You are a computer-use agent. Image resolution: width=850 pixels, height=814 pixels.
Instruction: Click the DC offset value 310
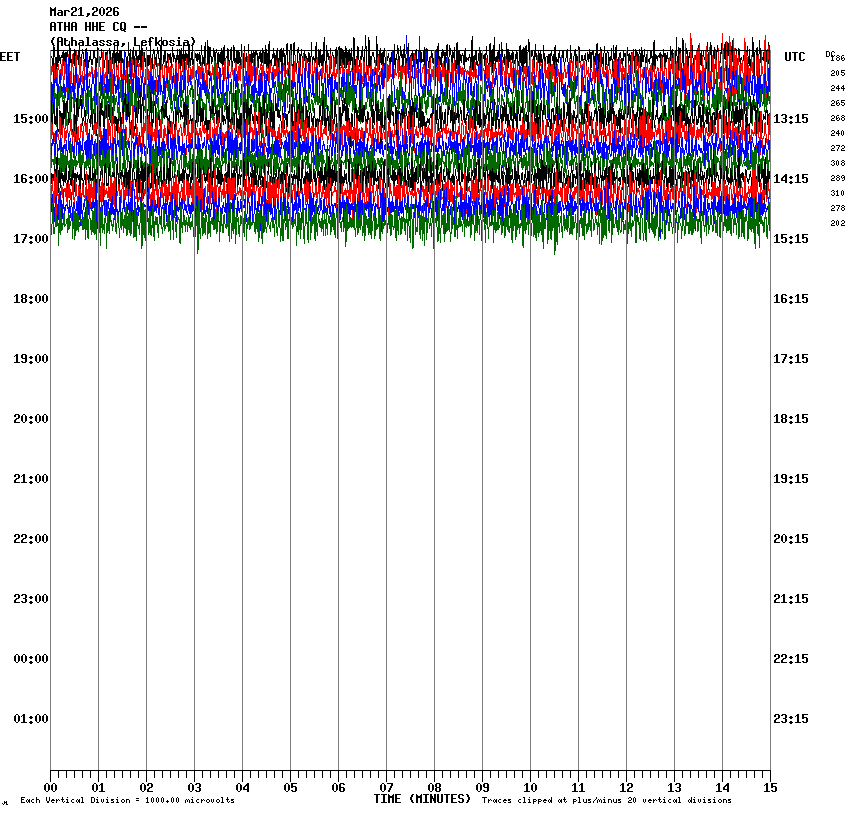[x=837, y=193]
